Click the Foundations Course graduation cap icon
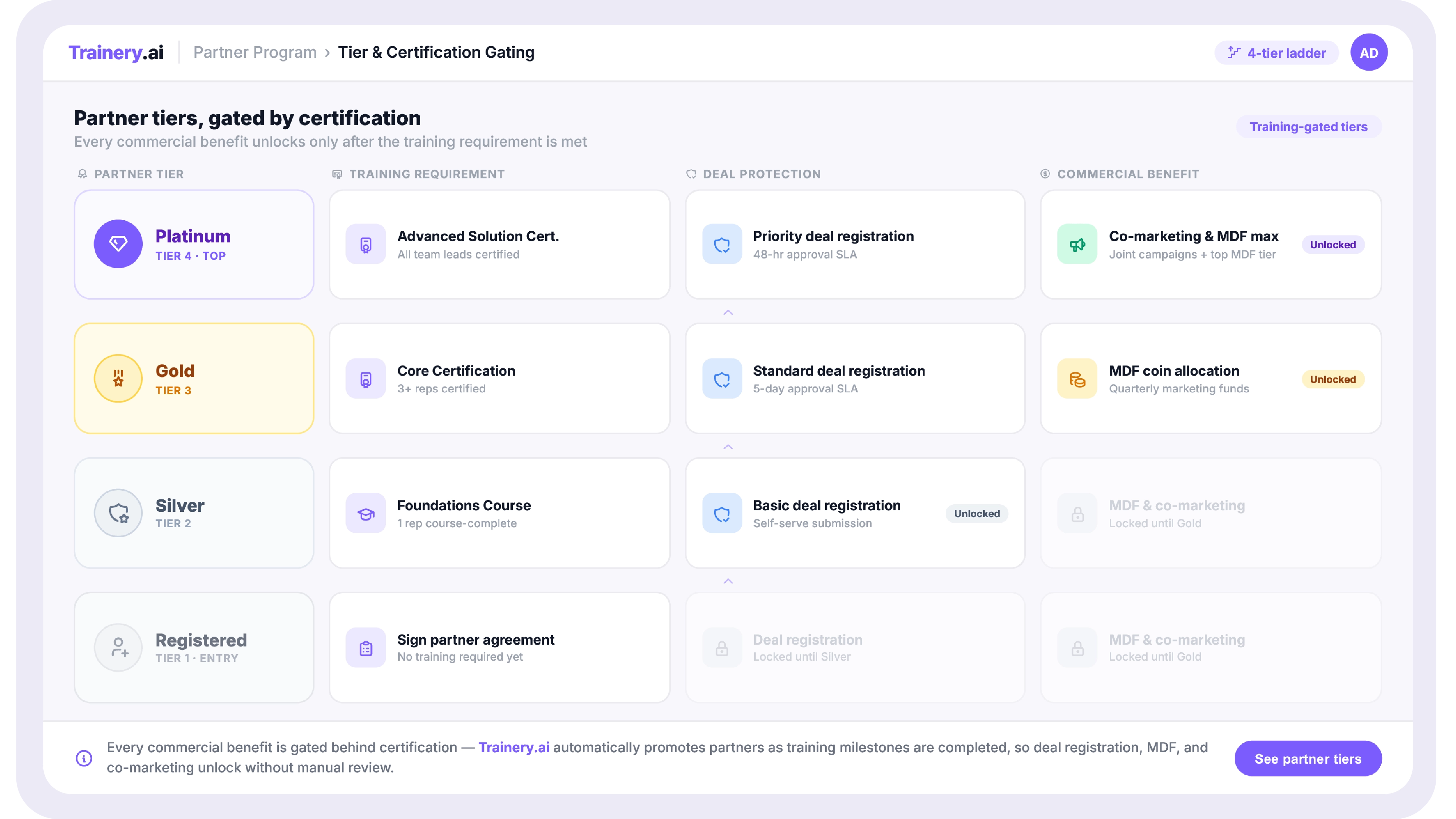1456x819 pixels. point(366,513)
